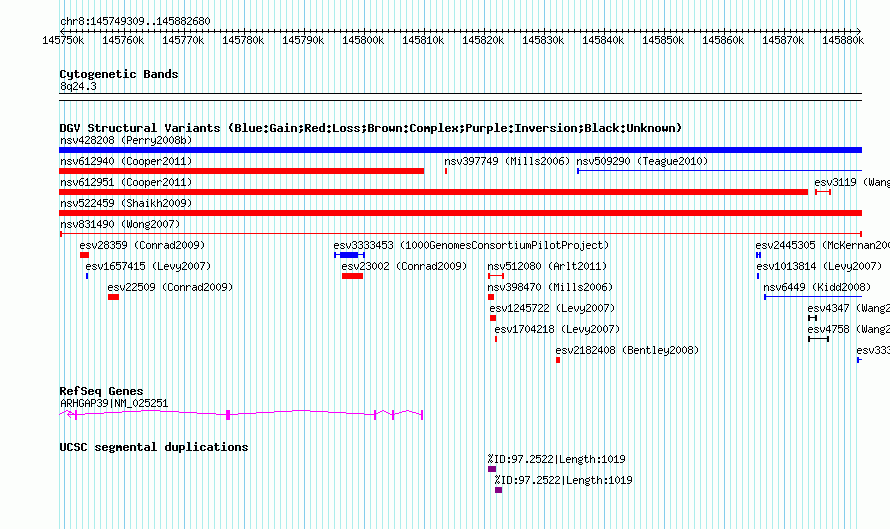Viewport: 890px width, 529px height.
Task: Select the nsv398470 (Mills2006) red square
Action: tap(491, 297)
